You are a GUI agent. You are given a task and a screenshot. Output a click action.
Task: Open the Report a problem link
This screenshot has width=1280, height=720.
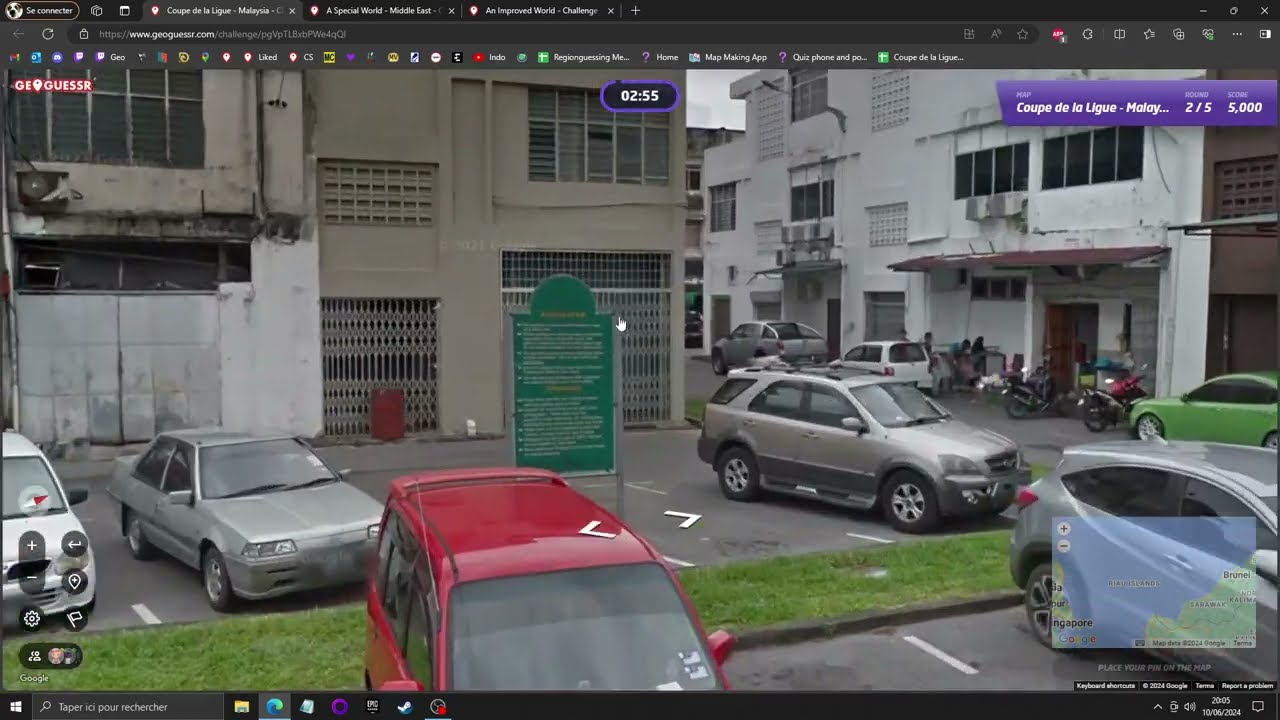(x=1247, y=686)
